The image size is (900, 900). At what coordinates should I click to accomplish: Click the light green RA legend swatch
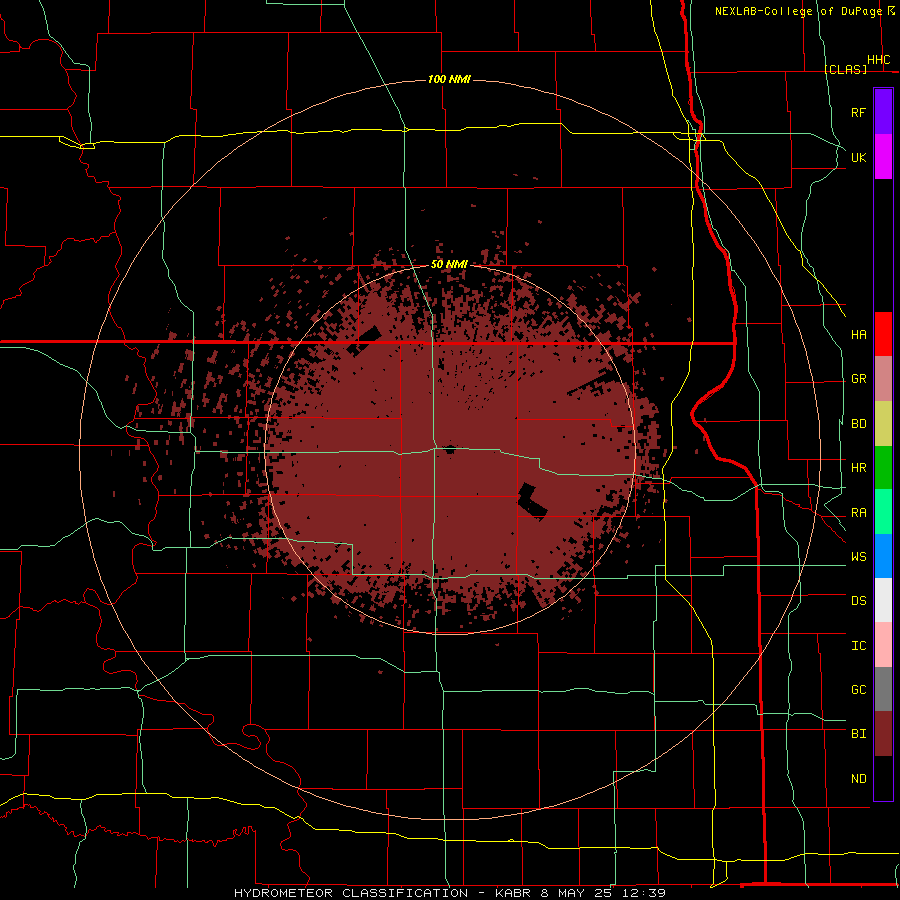point(883,512)
